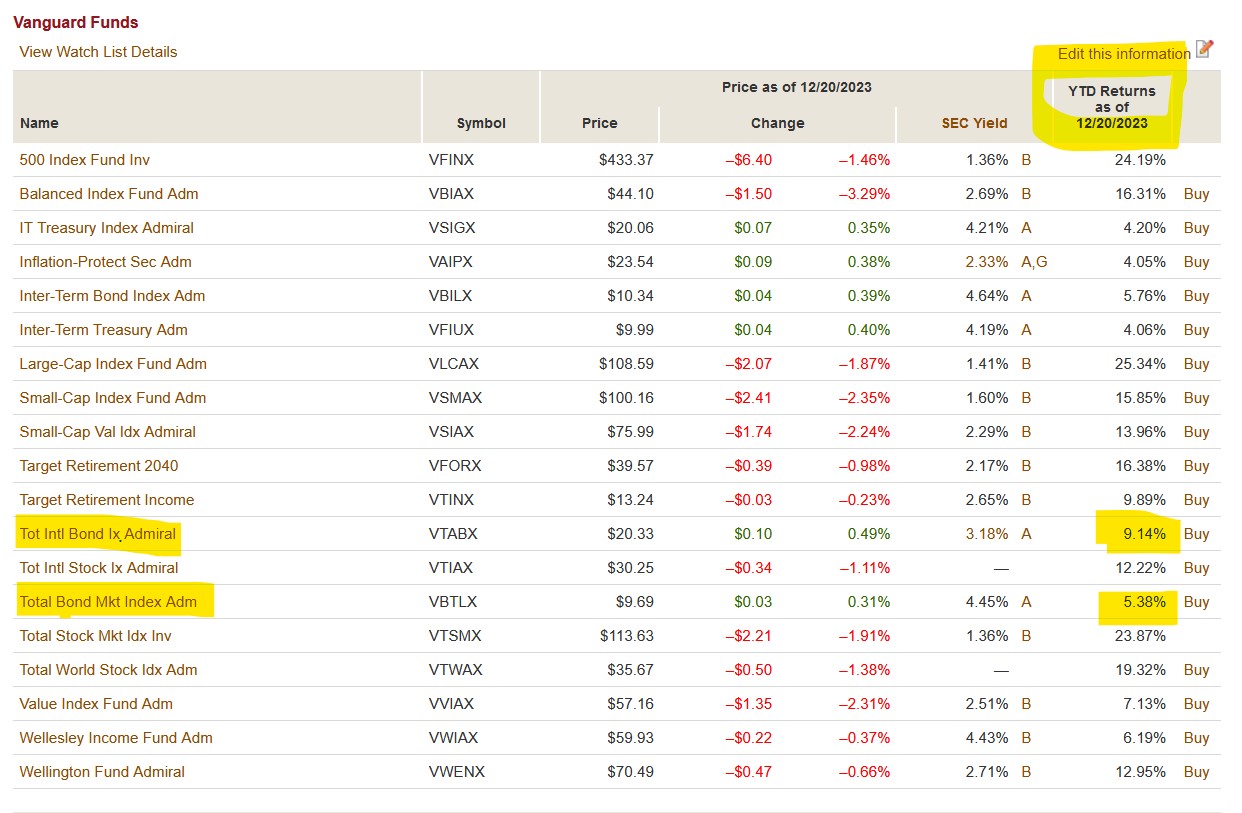1242x813 pixels.
Task: Buy IT Treasury Index Admiral
Action: tap(1196, 228)
